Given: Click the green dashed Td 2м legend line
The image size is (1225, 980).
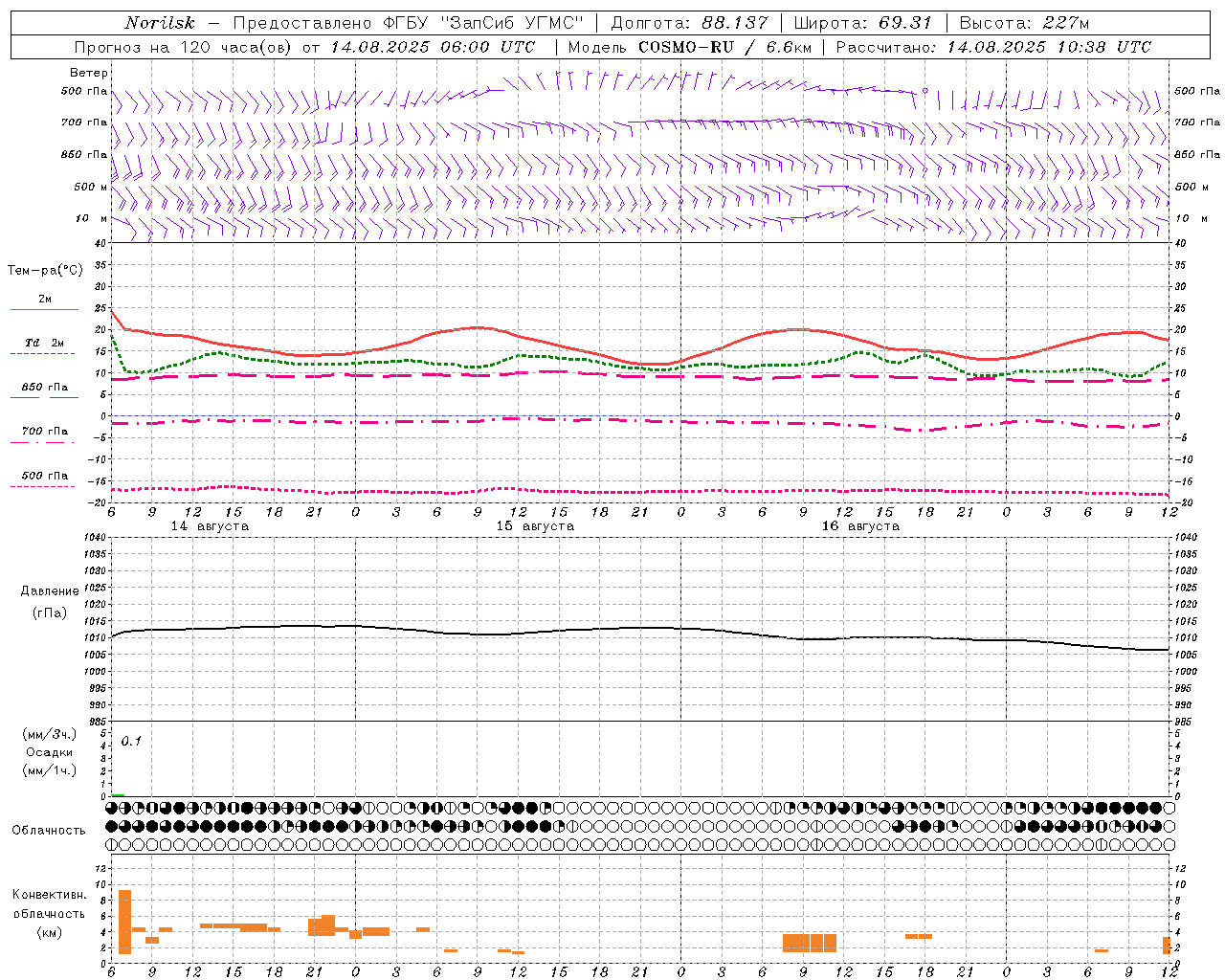Looking at the screenshot, I should pyautogui.click(x=44, y=354).
